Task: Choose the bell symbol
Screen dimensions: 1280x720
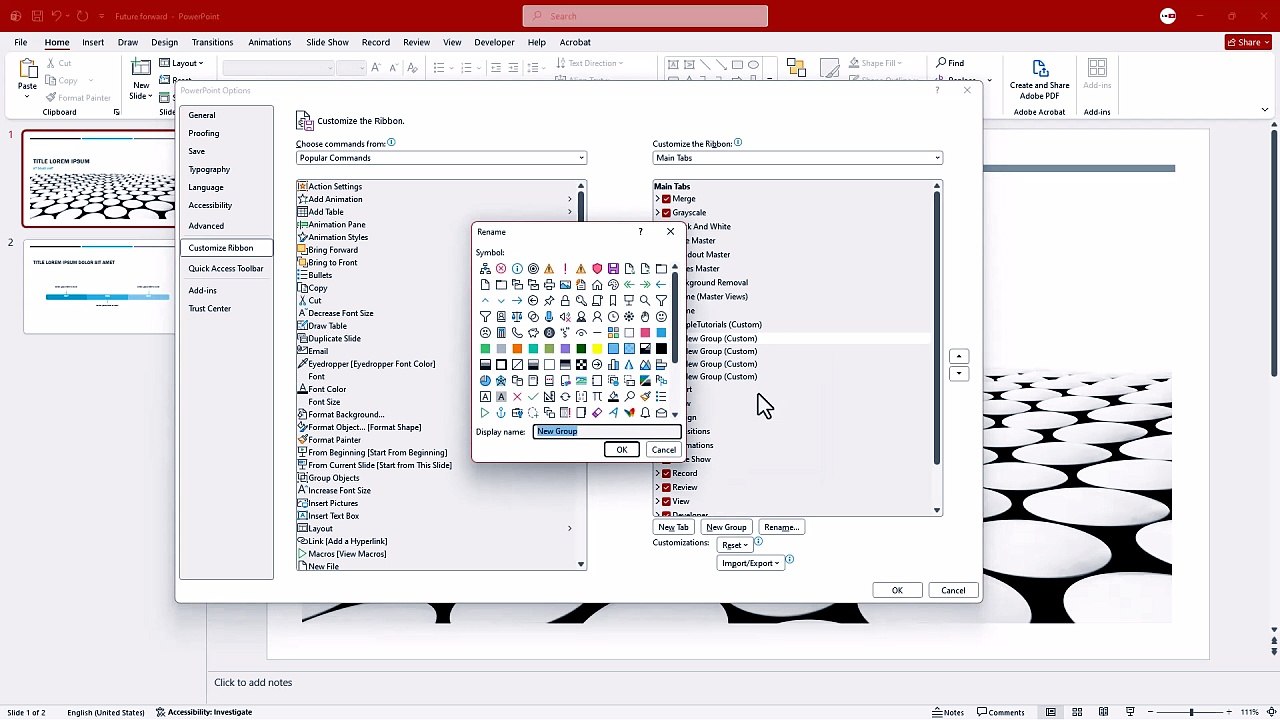Action: click(645, 413)
